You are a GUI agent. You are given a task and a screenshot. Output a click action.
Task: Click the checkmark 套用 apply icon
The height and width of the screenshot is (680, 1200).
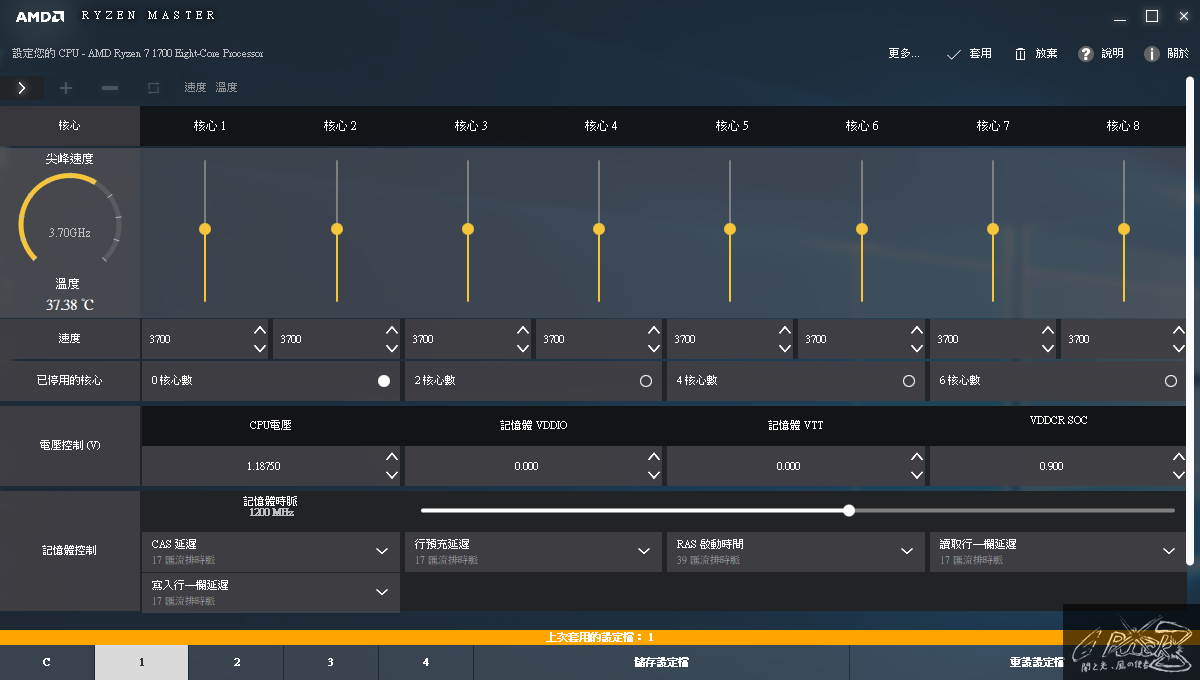[x=954, y=54]
